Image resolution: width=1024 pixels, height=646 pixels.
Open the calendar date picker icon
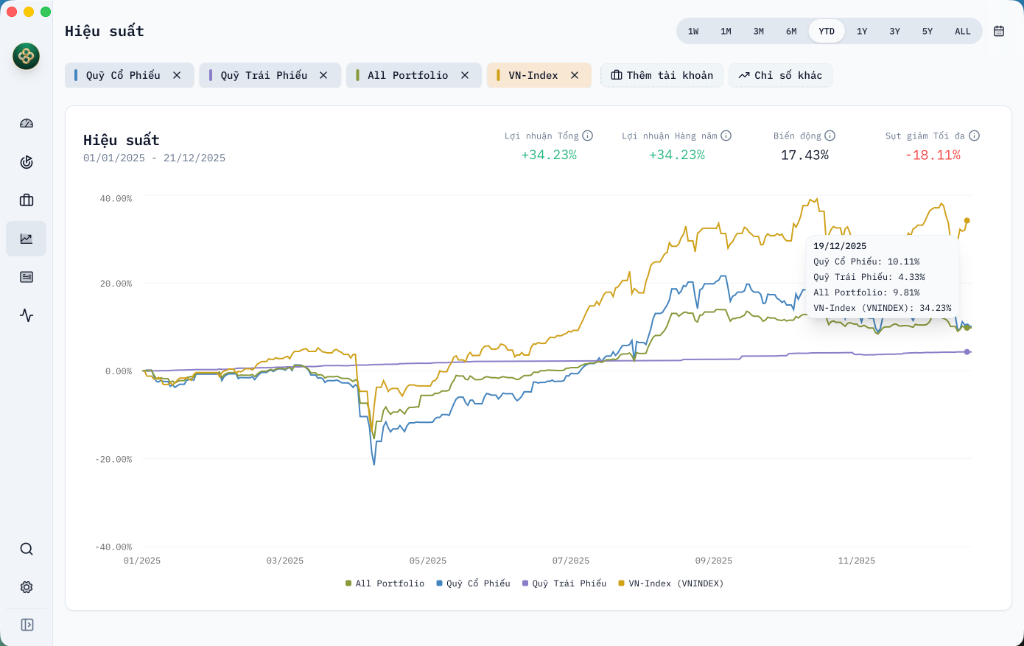[998, 31]
